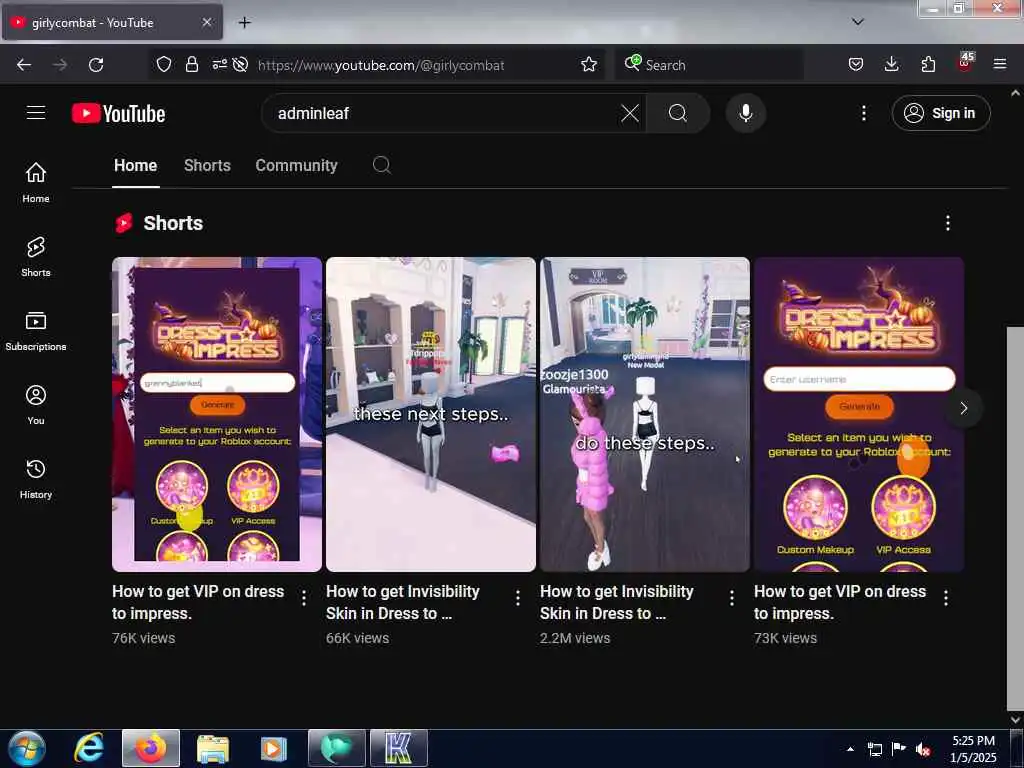This screenshot has width=1024, height=768.
Task: Open the Windows Start menu
Action: pyautogui.click(x=27, y=748)
